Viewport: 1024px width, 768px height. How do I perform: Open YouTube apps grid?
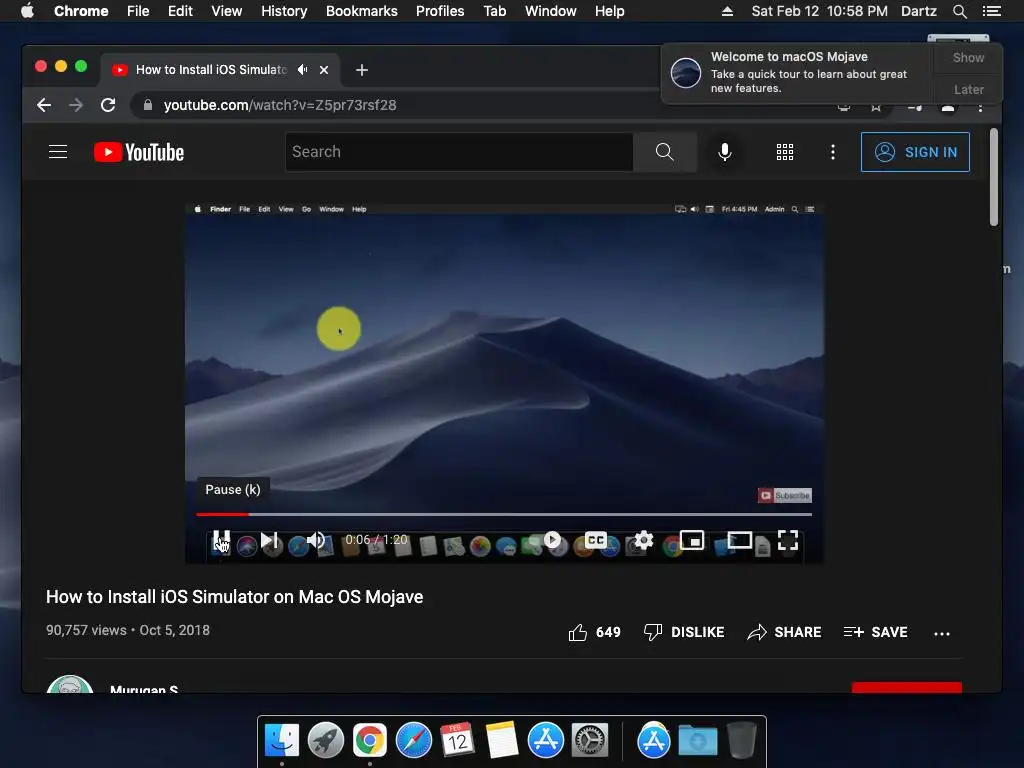(x=784, y=152)
